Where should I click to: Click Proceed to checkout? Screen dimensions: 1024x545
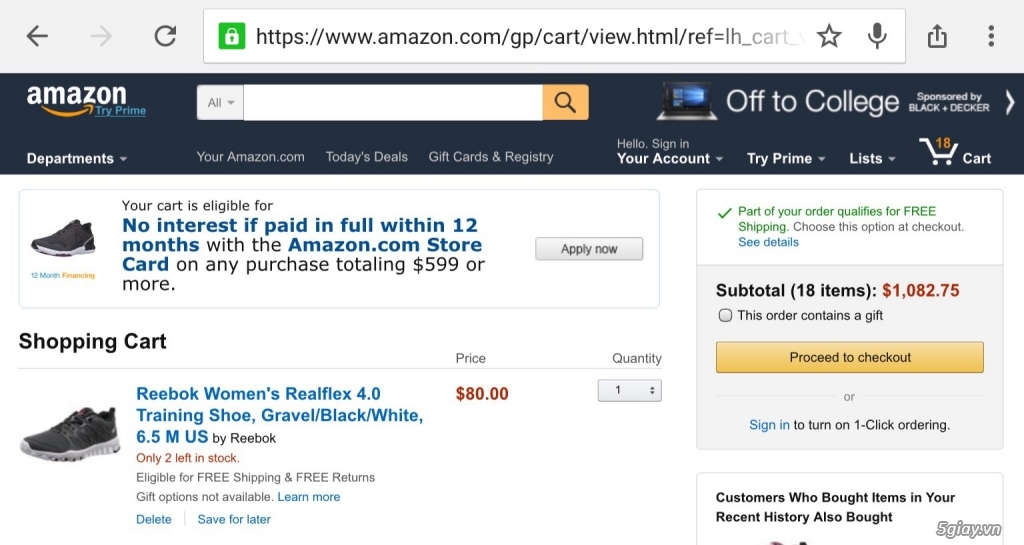[x=850, y=357]
